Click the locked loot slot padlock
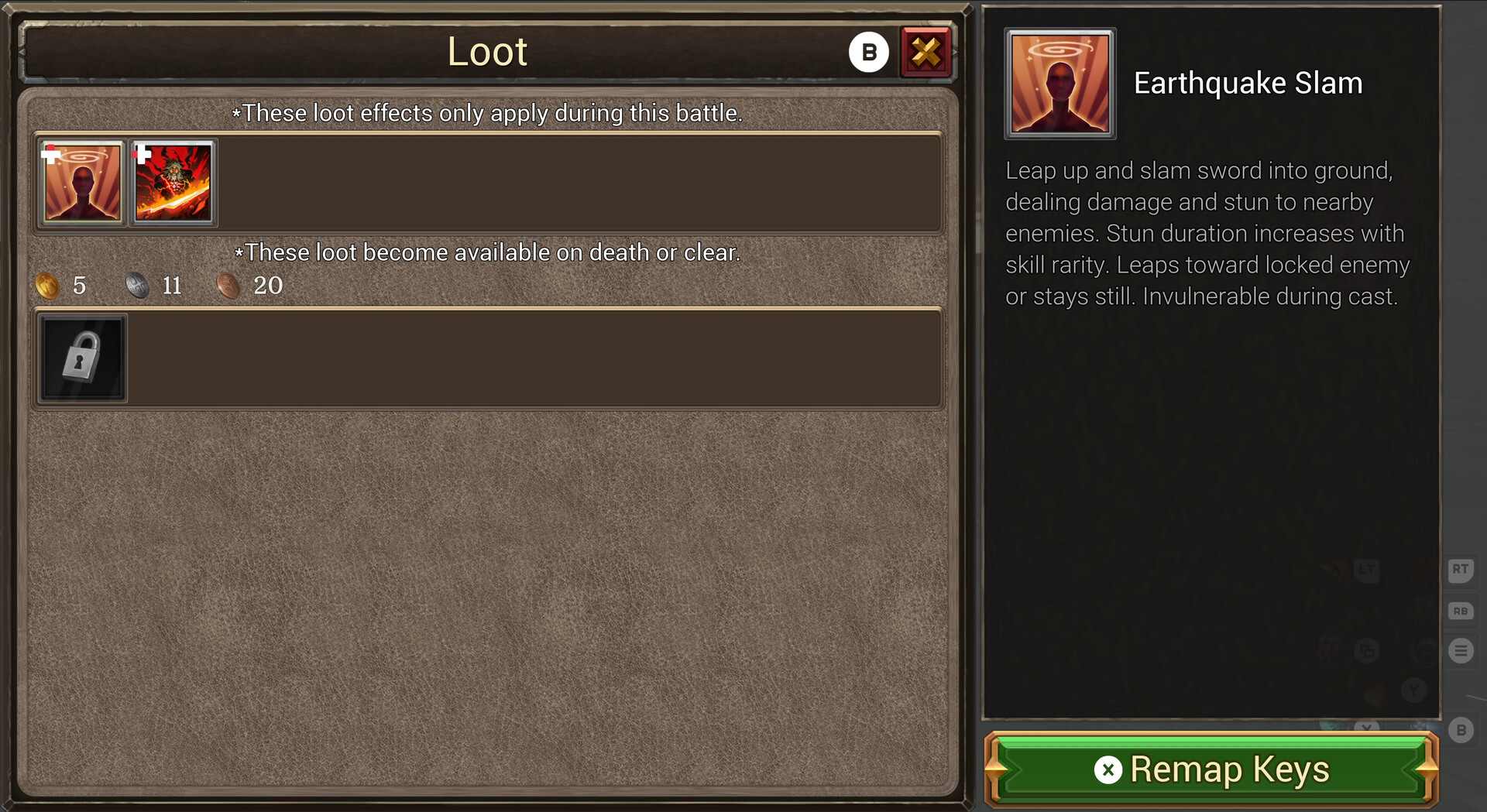The height and width of the screenshot is (812, 1487). [82, 358]
